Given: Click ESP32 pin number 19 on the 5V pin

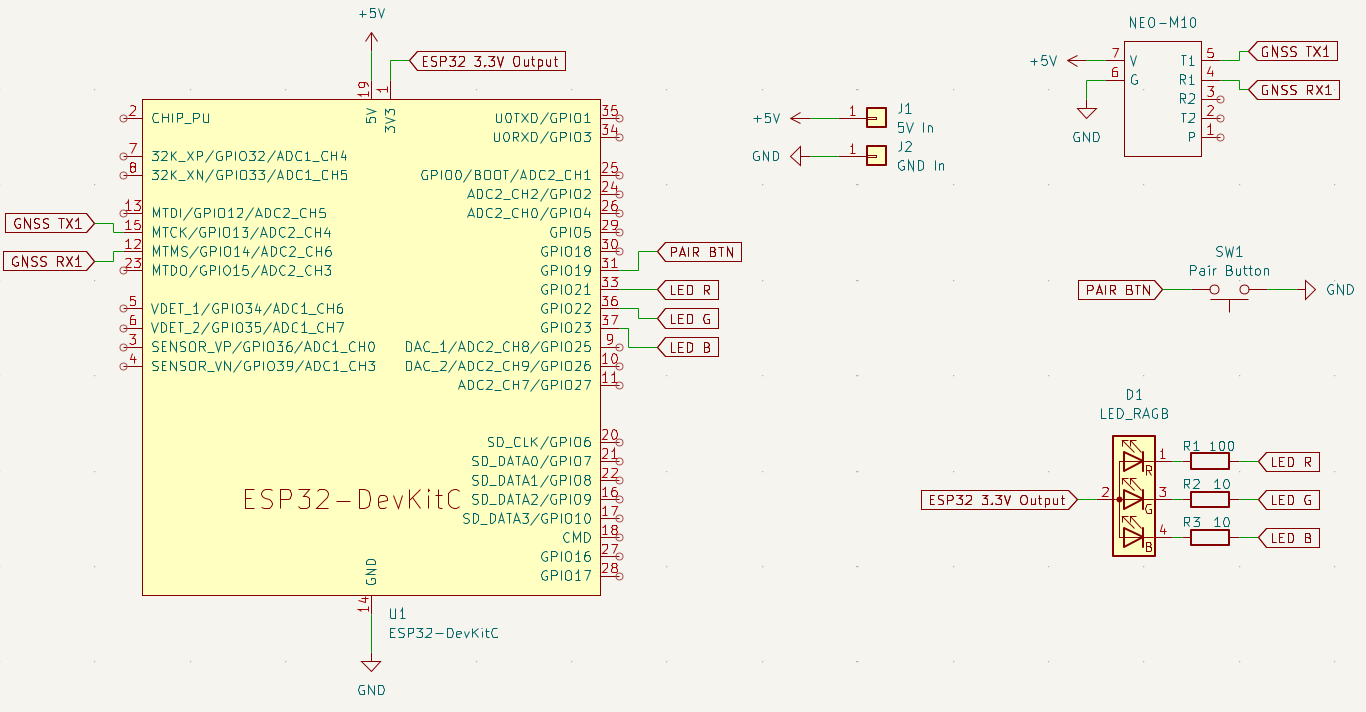Looking at the screenshot, I should pyautogui.click(x=362, y=89).
